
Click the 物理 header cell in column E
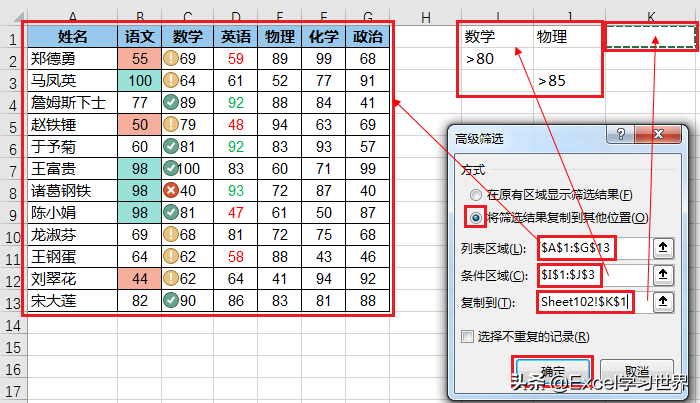point(279,37)
